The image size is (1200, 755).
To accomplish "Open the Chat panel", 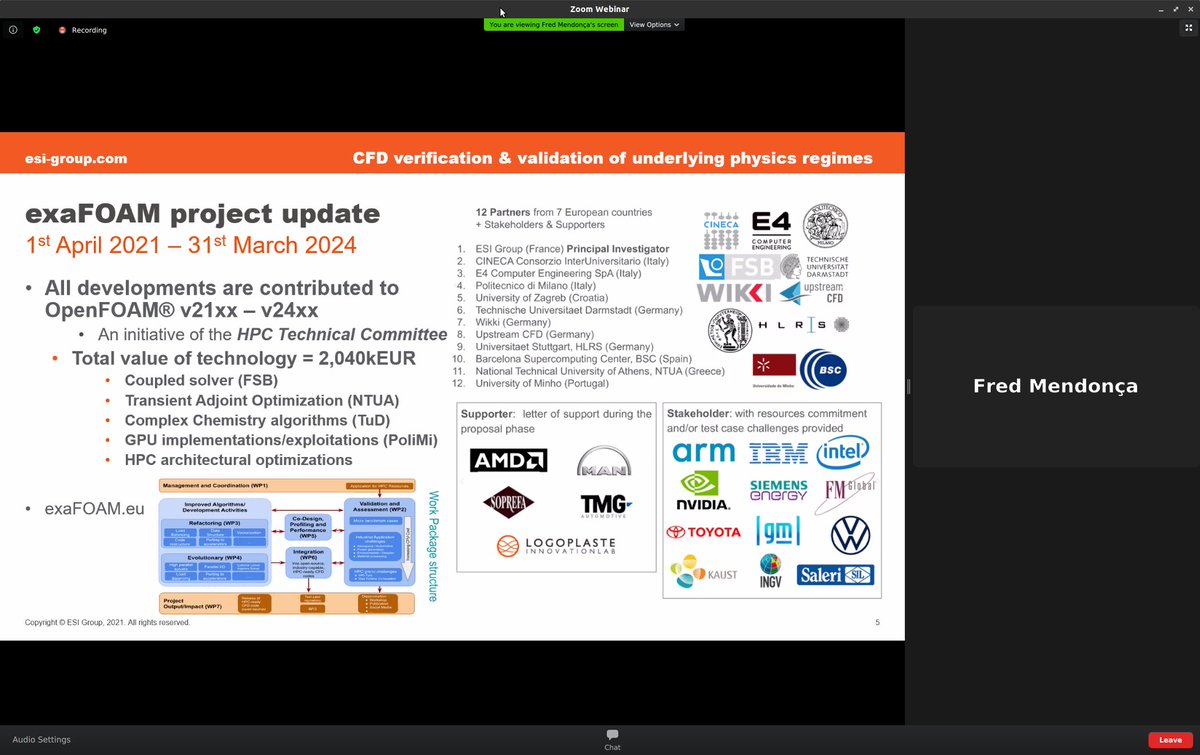I will click(612, 739).
